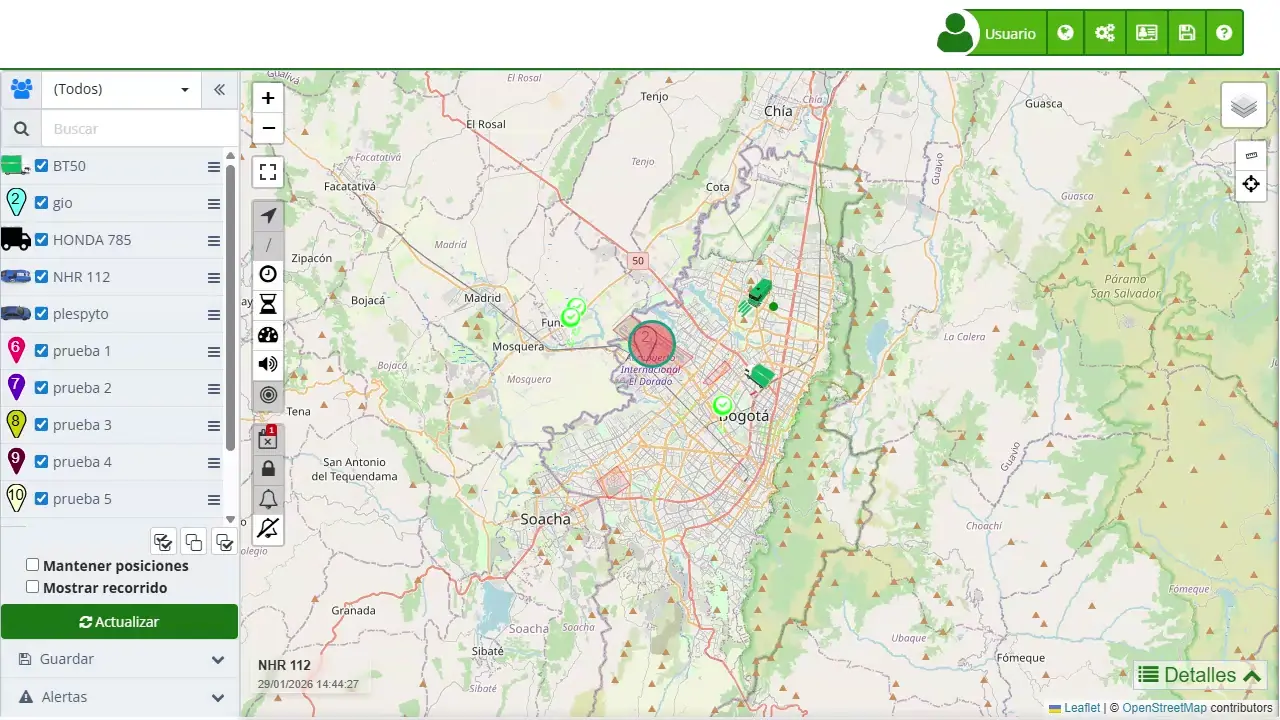Open the help question mark icon
This screenshot has height=720, width=1280.
[1224, 33]
